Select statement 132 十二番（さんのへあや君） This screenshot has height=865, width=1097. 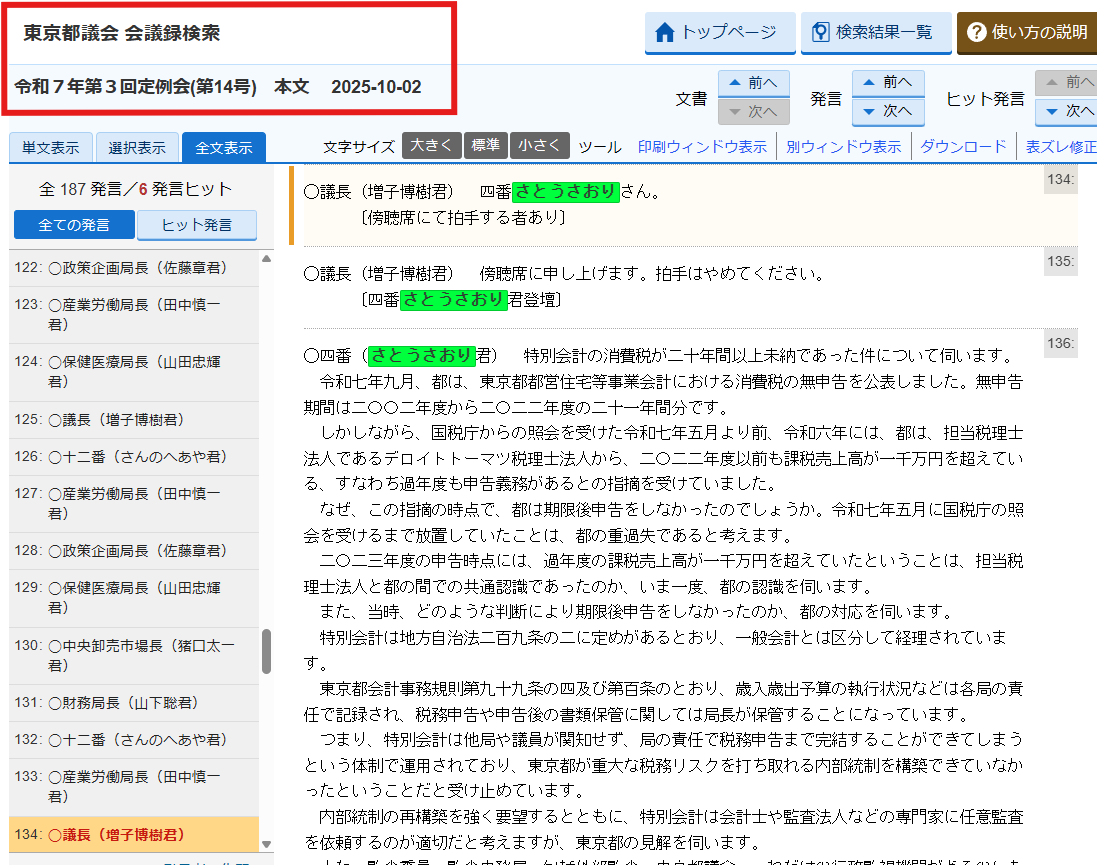[x=134, y=740]
